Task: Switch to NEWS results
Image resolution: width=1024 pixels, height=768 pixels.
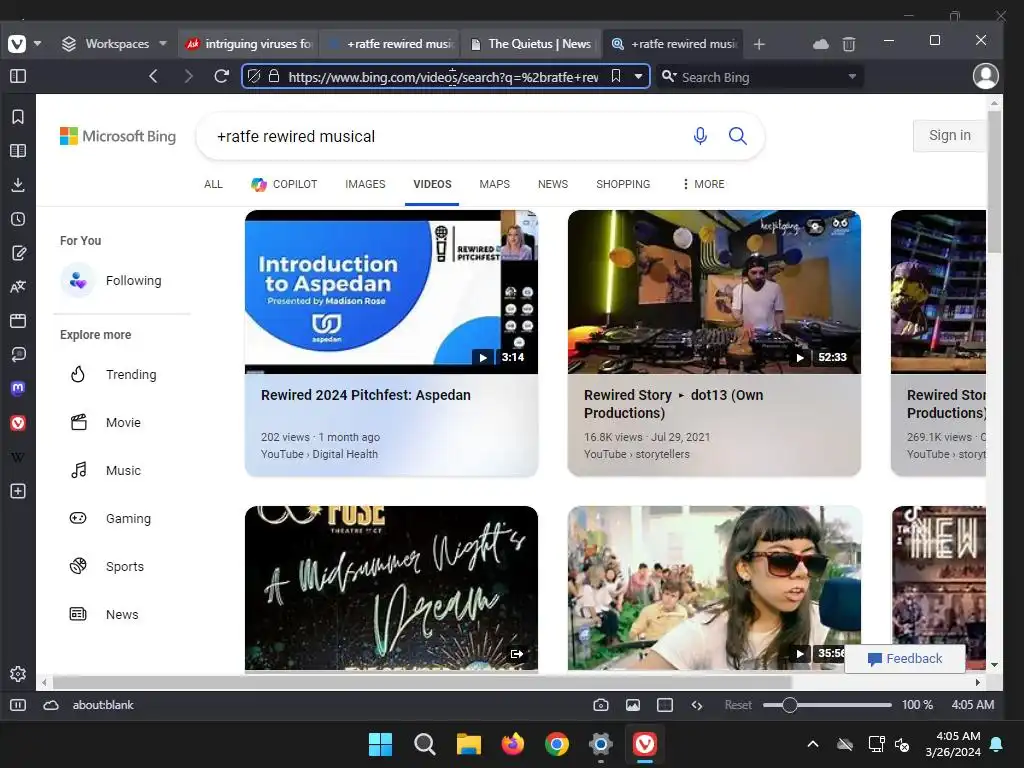Action: pos(552,184)
